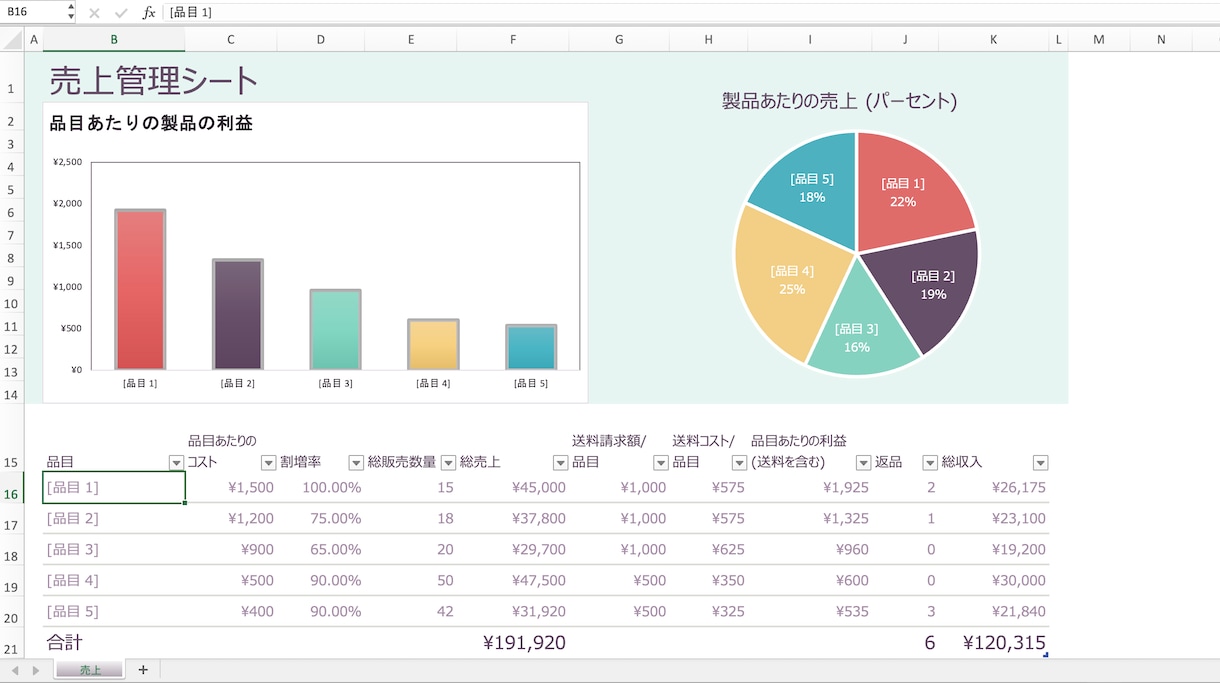This screenshot has width=1220, height=683.
Task: Click the select-all corner of the grid
Action: 12,39
